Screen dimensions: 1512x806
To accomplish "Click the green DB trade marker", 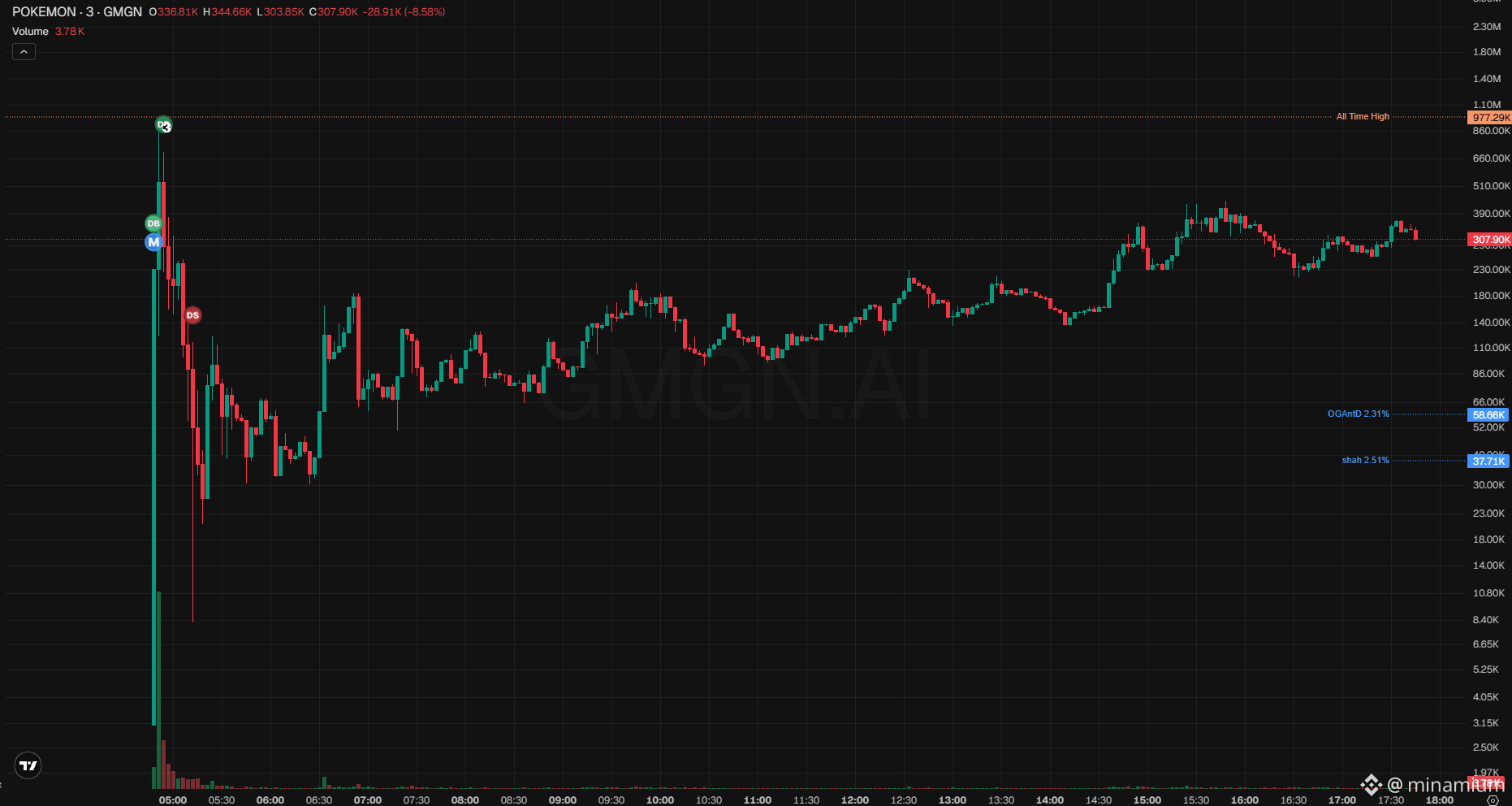I will pyautogui.click(x=153, y=223).
